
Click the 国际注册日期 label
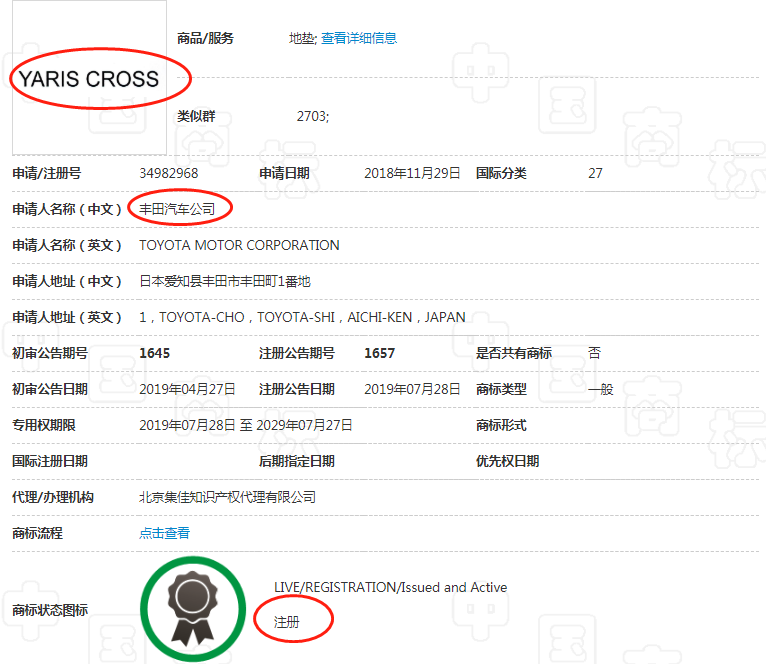(x=50, y=461)
